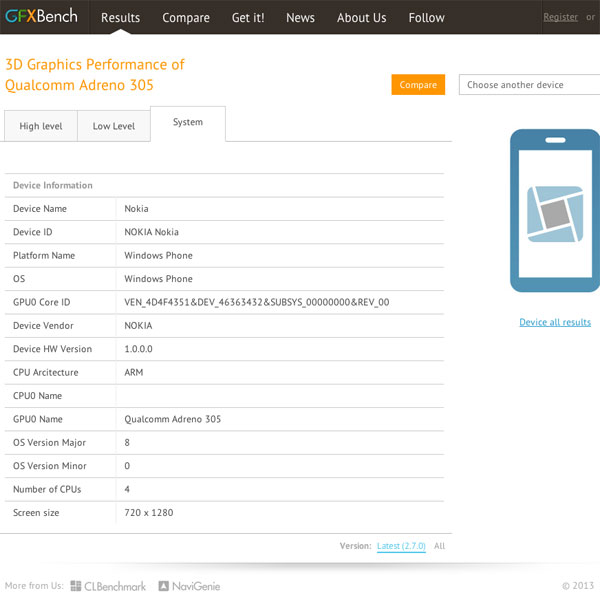Click the GFXBench logo
Image resolution: width=600 pixels, height=606 pixels.
[41, 16]
